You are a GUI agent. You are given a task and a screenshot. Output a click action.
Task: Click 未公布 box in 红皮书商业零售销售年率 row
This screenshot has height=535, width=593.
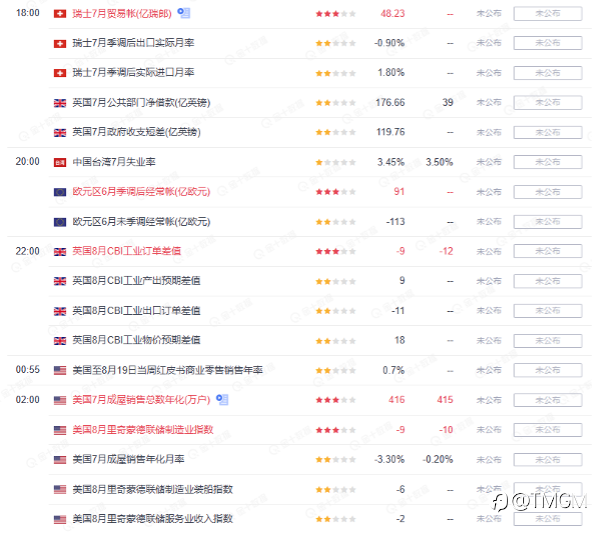click(548, 370)
